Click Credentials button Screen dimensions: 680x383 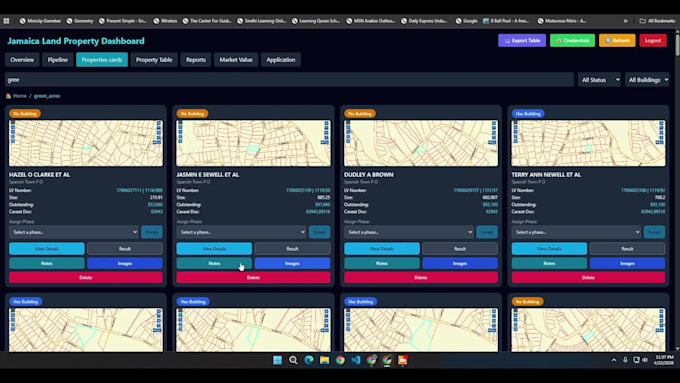pyautogui.click(x=572, y=40)
